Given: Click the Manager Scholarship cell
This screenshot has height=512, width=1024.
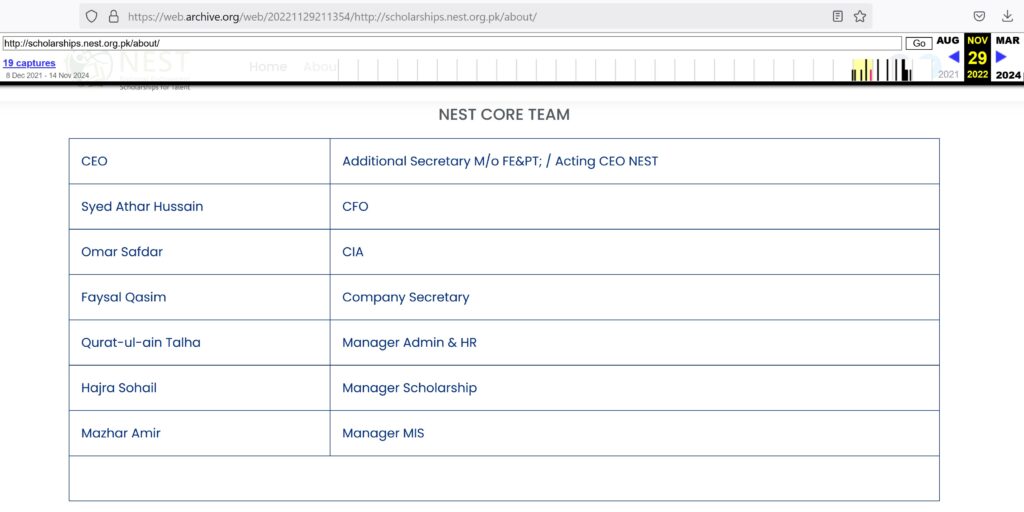Looking at the screenshot, I should point(635,388).
